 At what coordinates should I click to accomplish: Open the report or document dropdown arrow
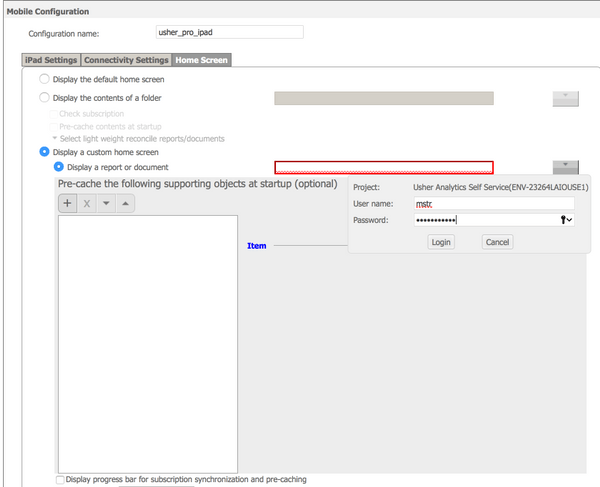[566, 167]
